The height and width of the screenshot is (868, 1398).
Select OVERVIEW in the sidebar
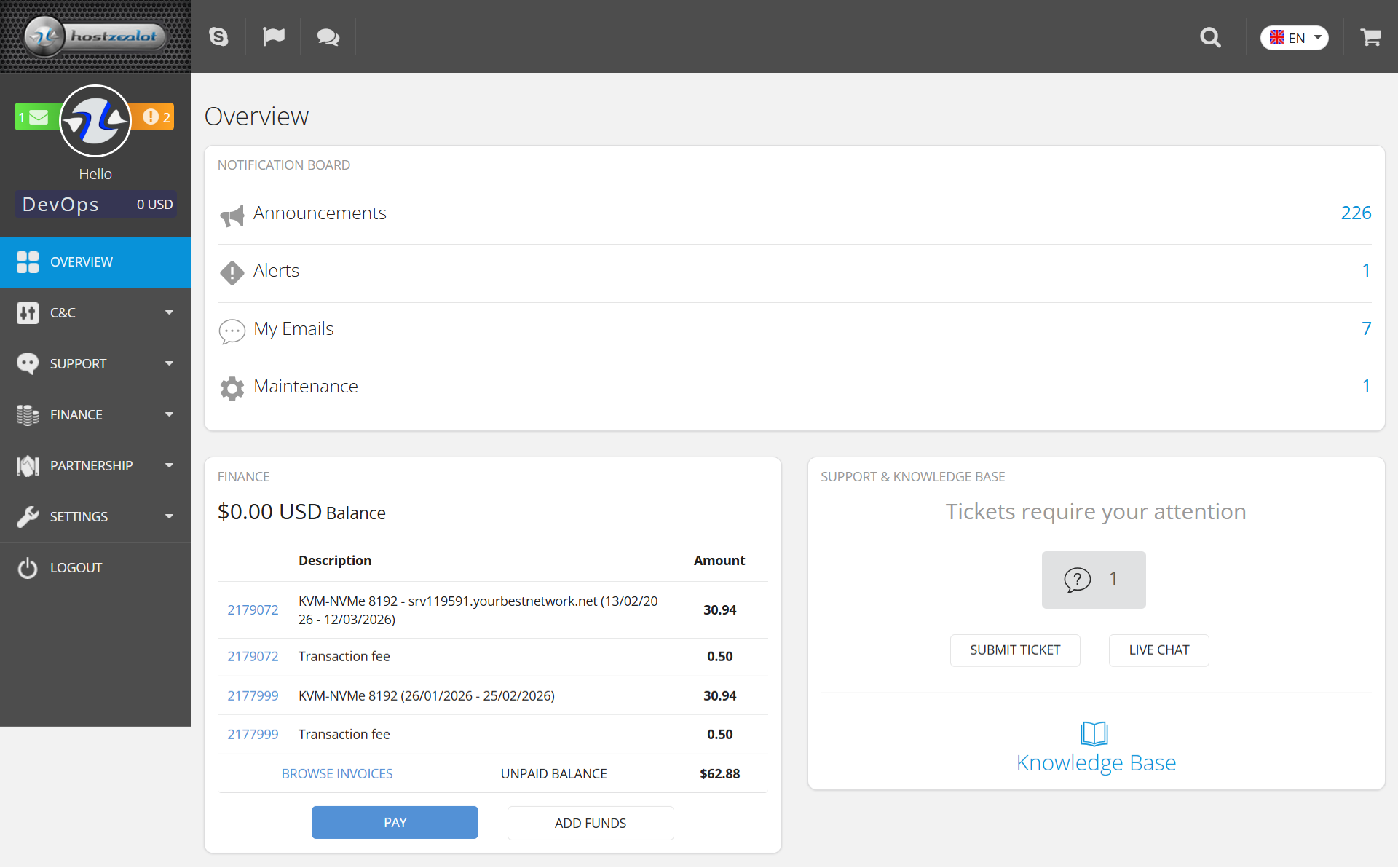(95, 262)
